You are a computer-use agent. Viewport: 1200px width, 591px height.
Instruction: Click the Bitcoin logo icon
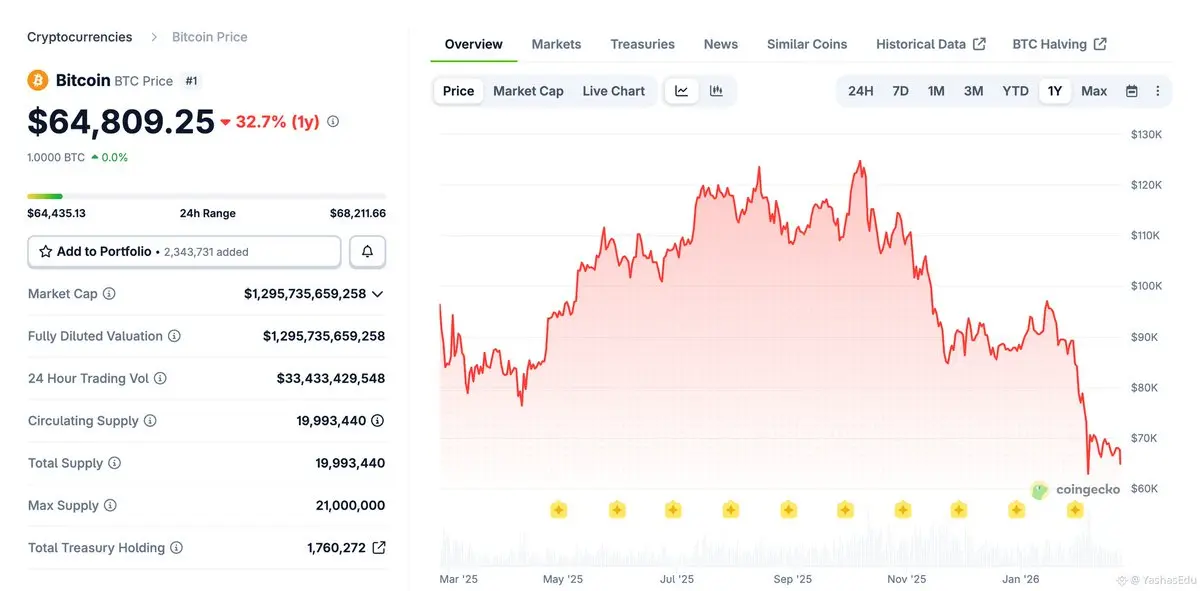(x=38, y=80)
